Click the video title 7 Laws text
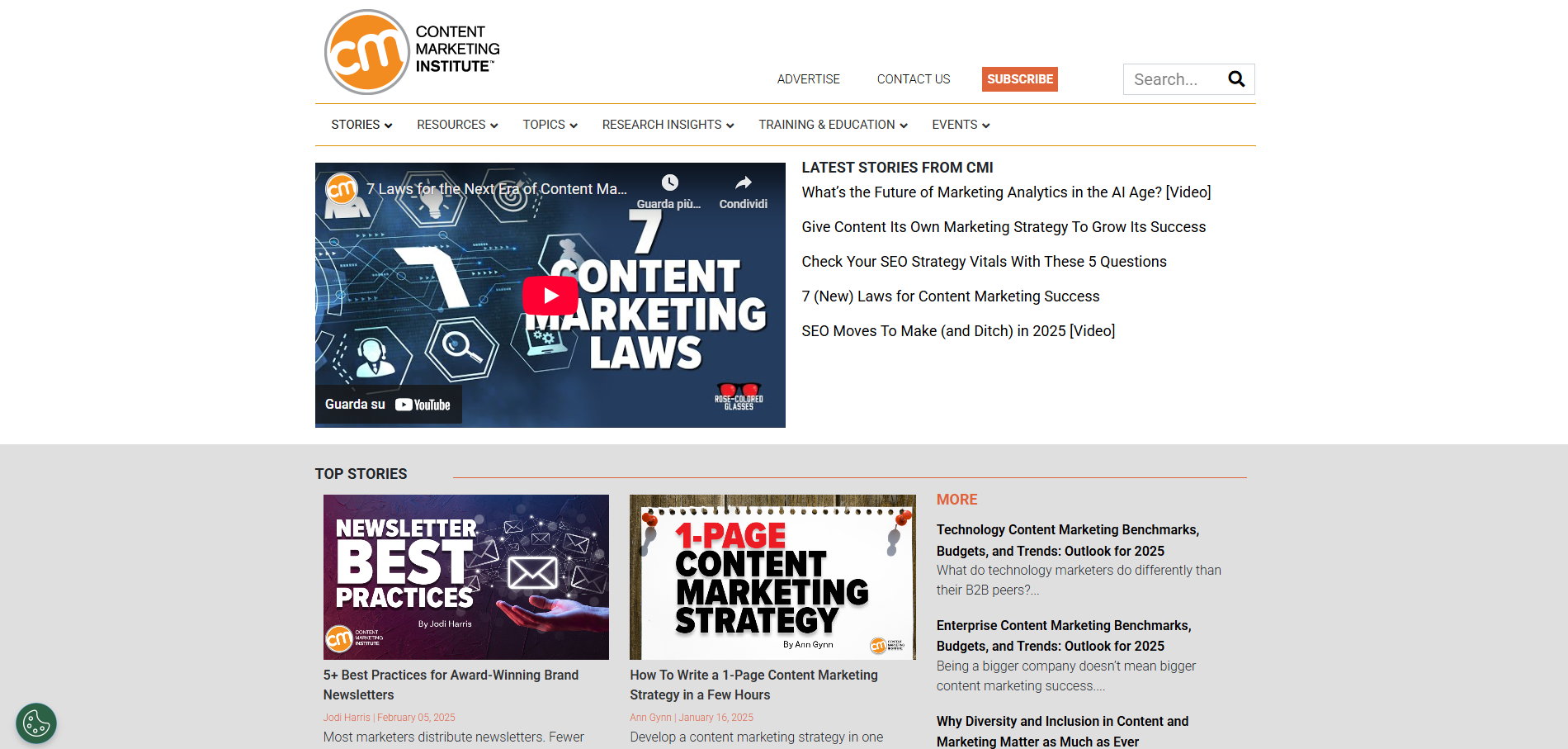 (497, 189)
